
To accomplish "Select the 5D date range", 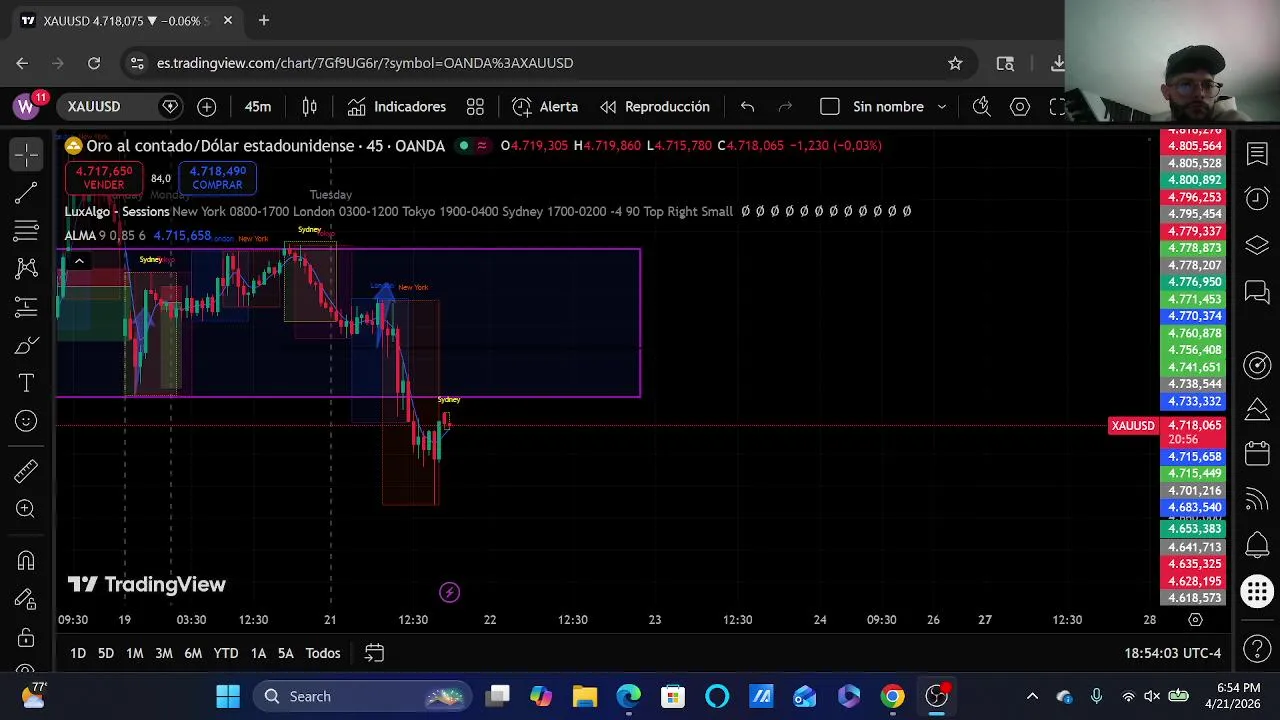I will pyautogui.click(x=106, y=653).
